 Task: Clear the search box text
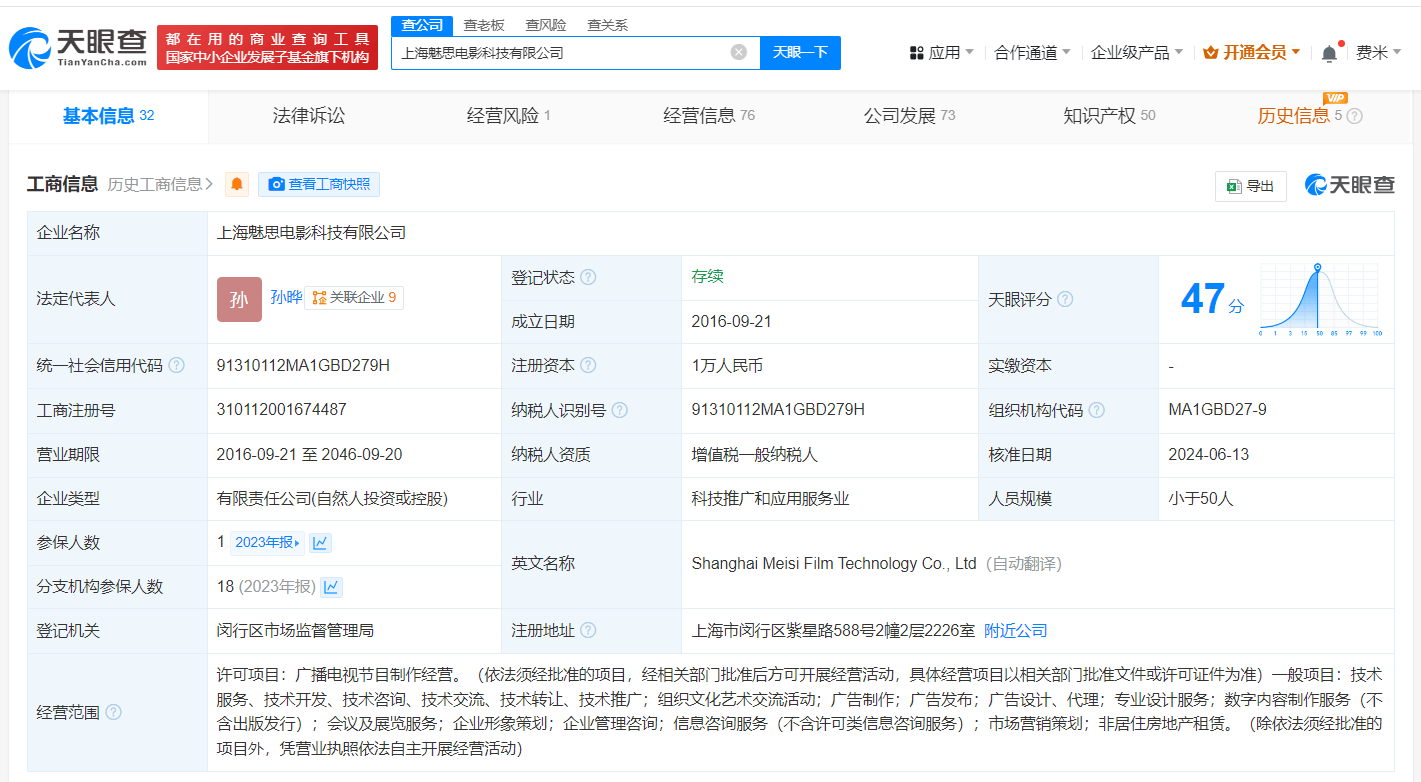coord(739,52)
